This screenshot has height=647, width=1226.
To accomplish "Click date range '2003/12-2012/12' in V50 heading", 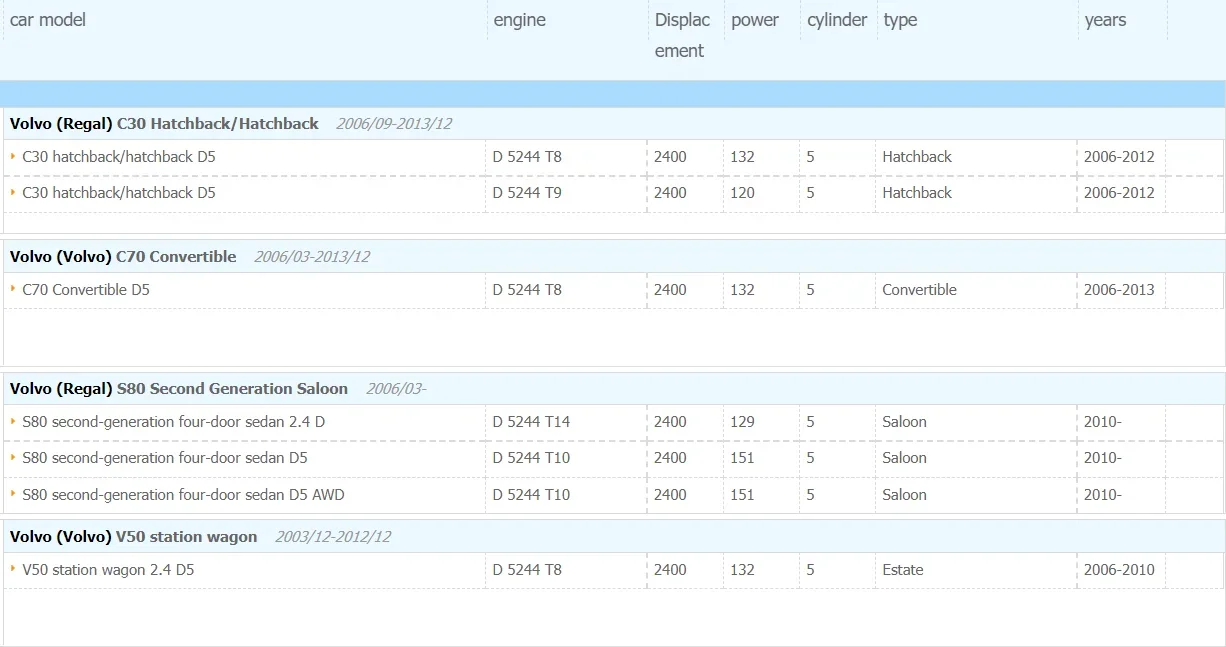I will [x=333, y=537].
